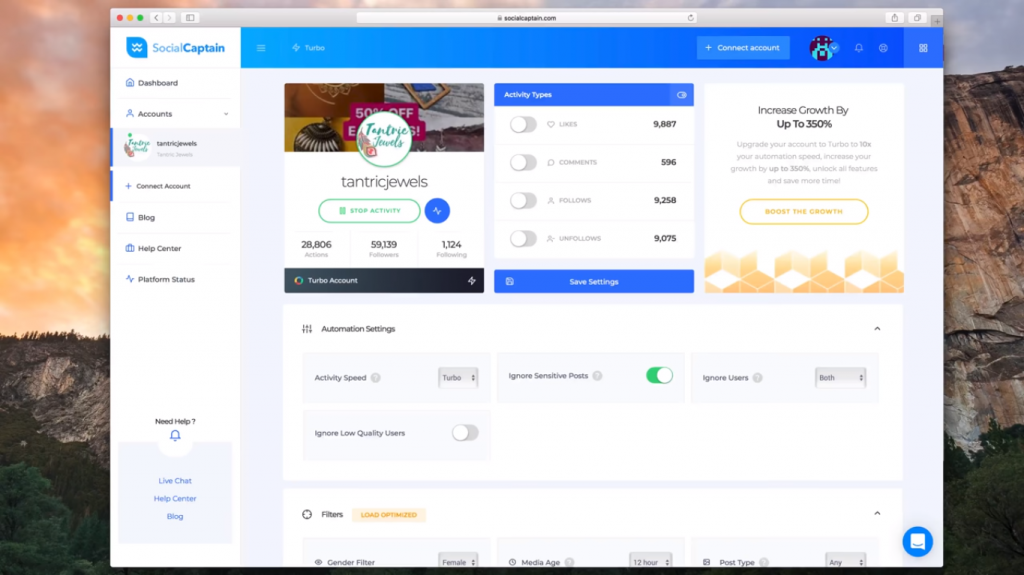Screen dimensions: 1024x575
Task: Click Load Optimized button
Action: point(389,515)
